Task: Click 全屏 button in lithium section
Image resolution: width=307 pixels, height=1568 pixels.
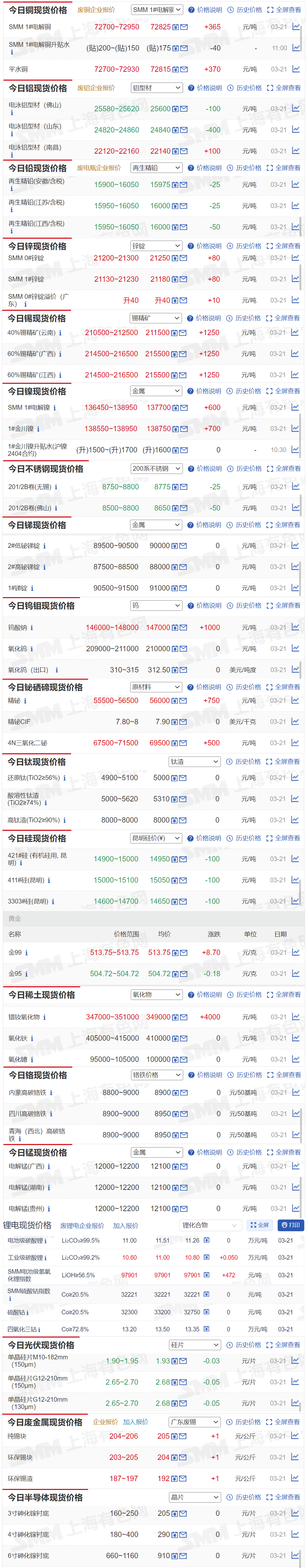Action: (260, 1225)
